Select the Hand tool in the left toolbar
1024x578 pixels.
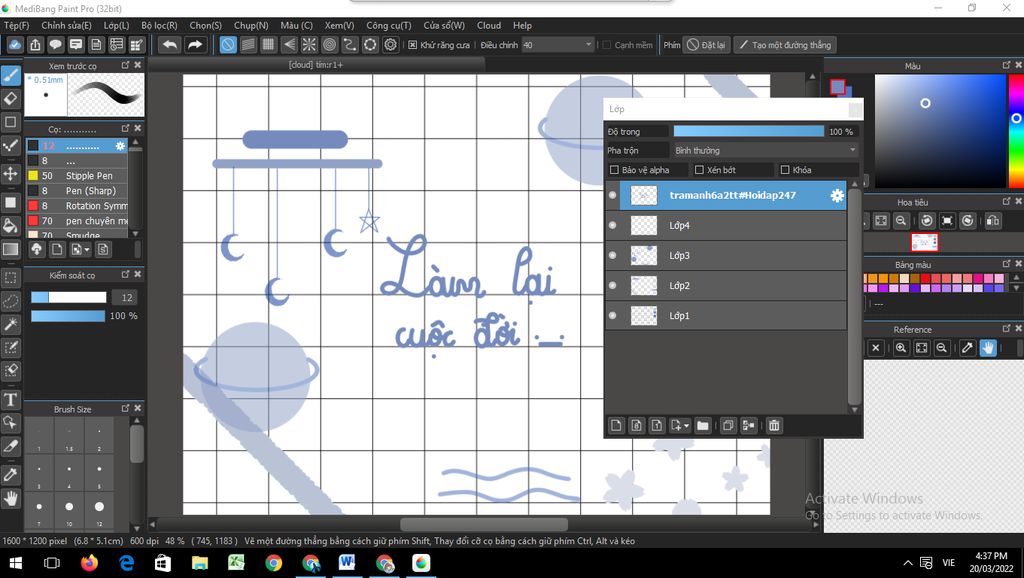click(x=10, y=498)
